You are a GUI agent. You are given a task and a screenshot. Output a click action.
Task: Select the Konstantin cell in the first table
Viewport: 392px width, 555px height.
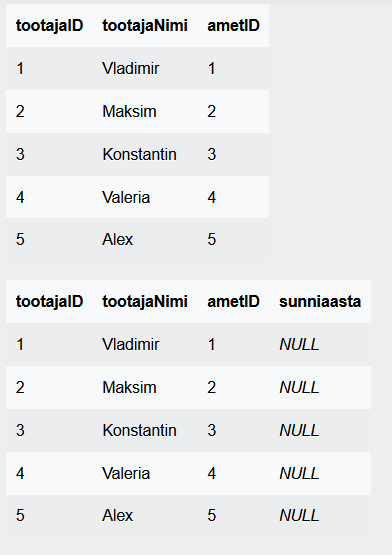(140, 154)
